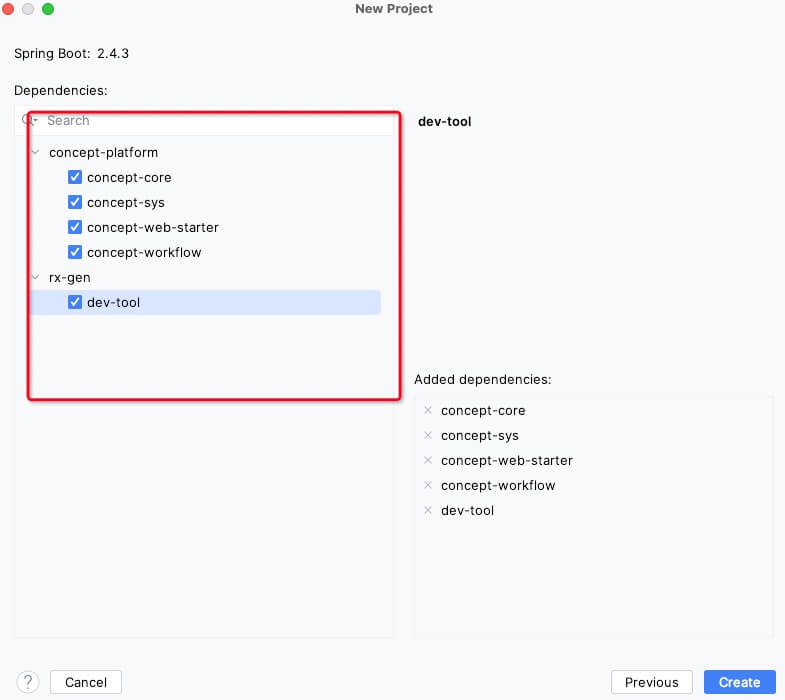
Task: Click dev-tool text in Added dependencies
Action: (467, 511)
